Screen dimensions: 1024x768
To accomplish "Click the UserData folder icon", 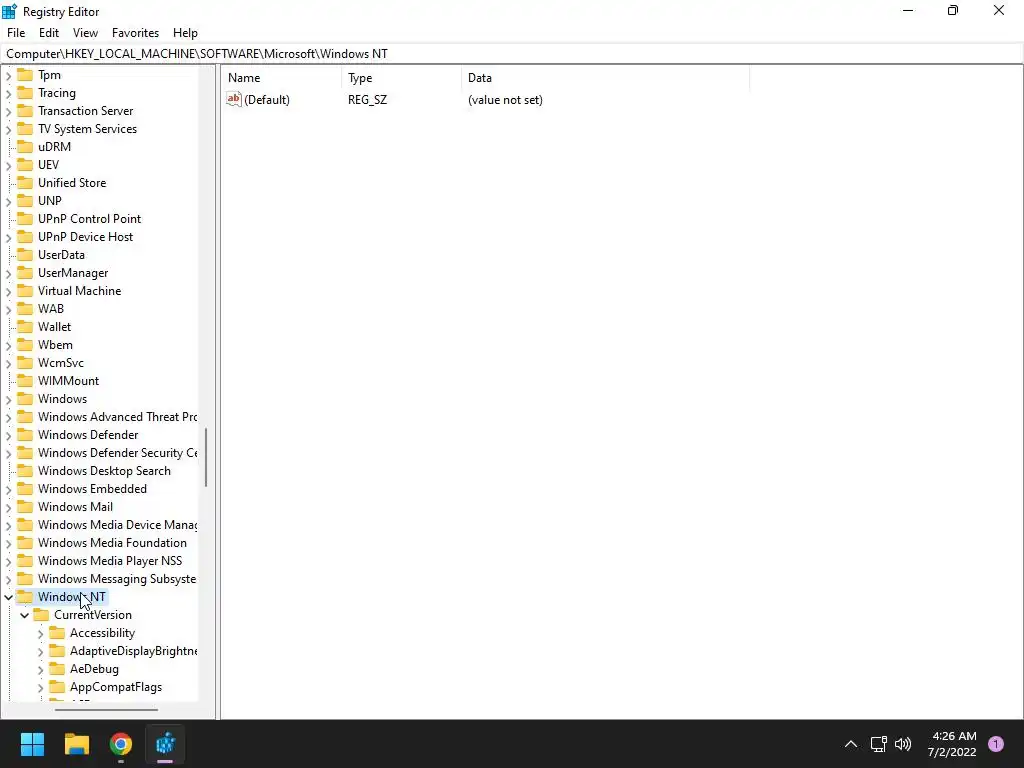I will pyautogui.click(x=25, y=254).
